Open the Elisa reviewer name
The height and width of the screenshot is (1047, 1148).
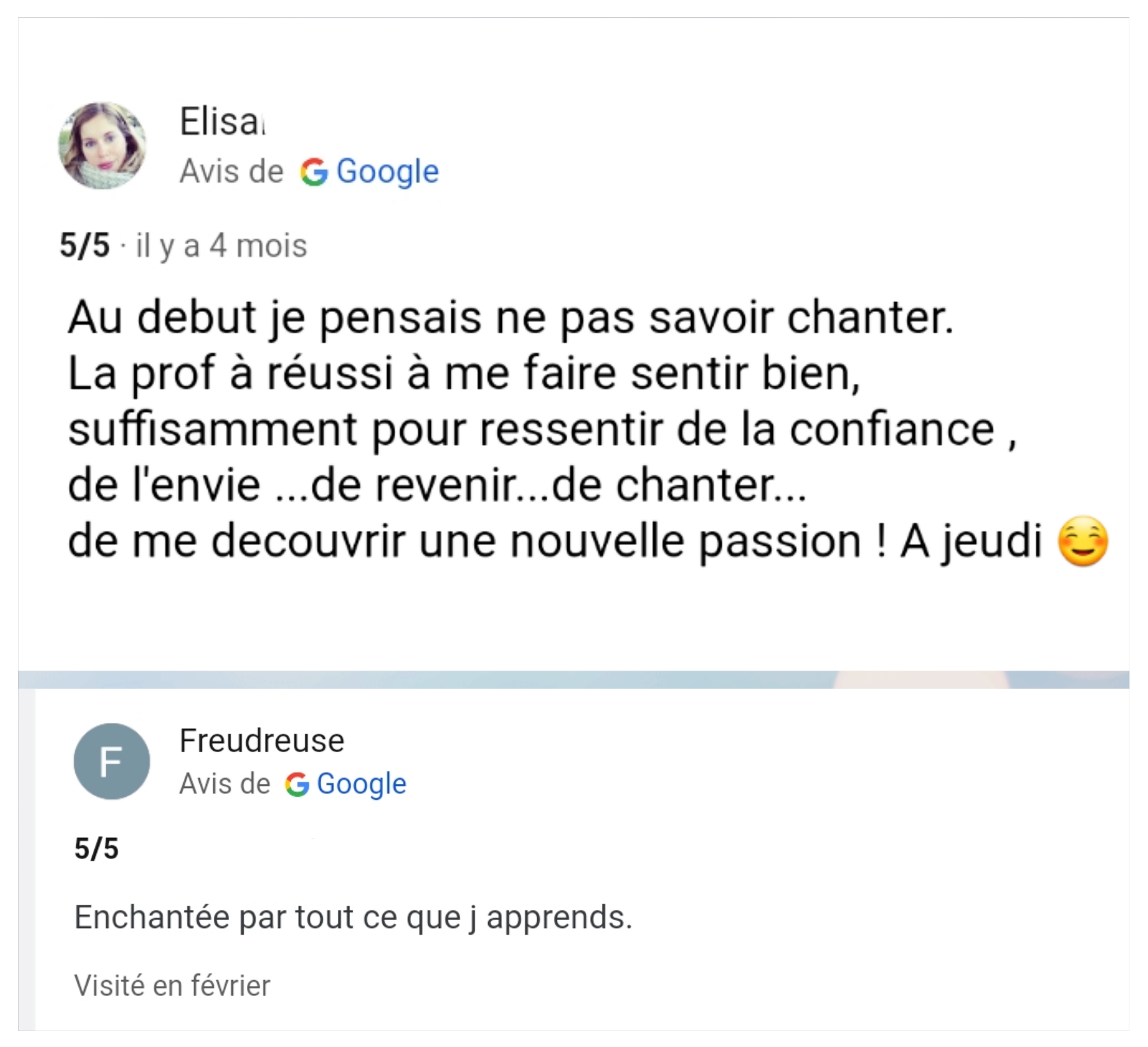[221, 122]
